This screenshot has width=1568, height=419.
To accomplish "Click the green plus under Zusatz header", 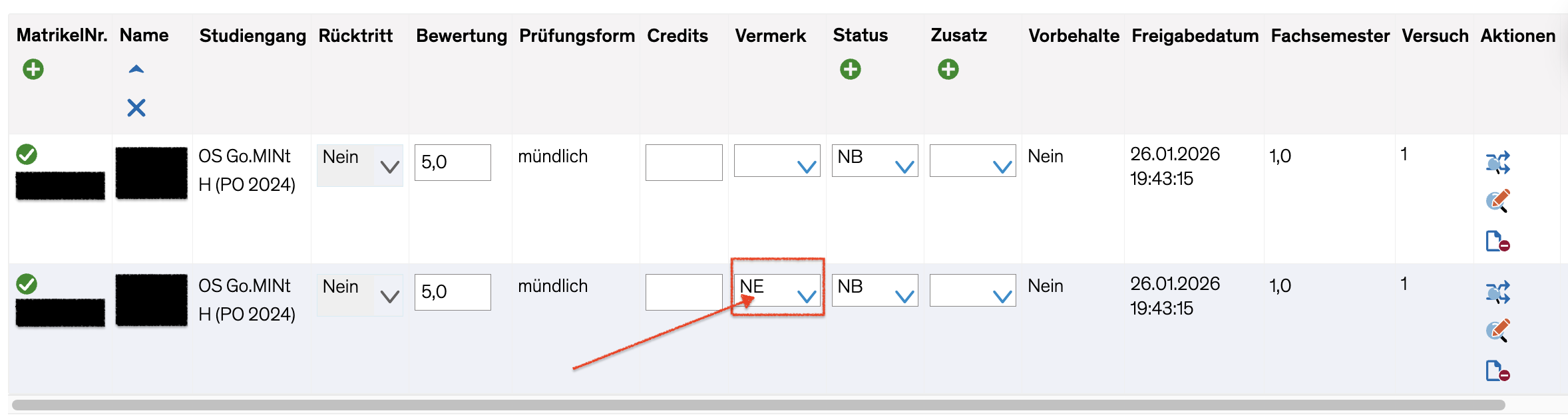I will (948, 69).
